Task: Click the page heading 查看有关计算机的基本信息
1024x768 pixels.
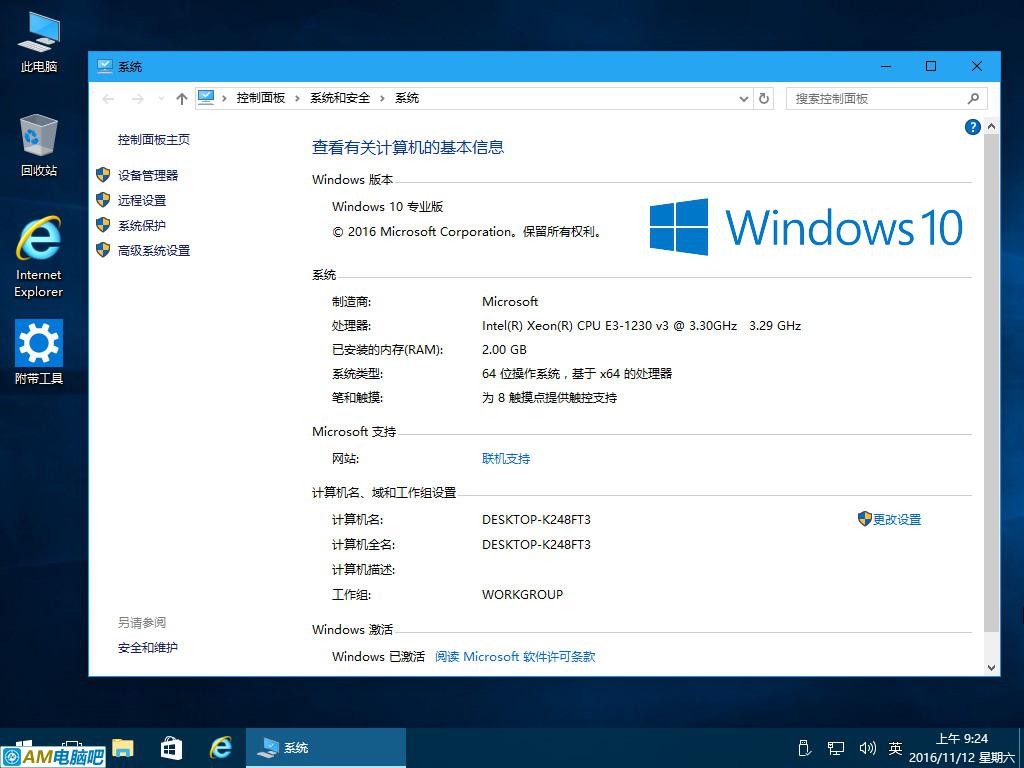Action: click(408, 148)
